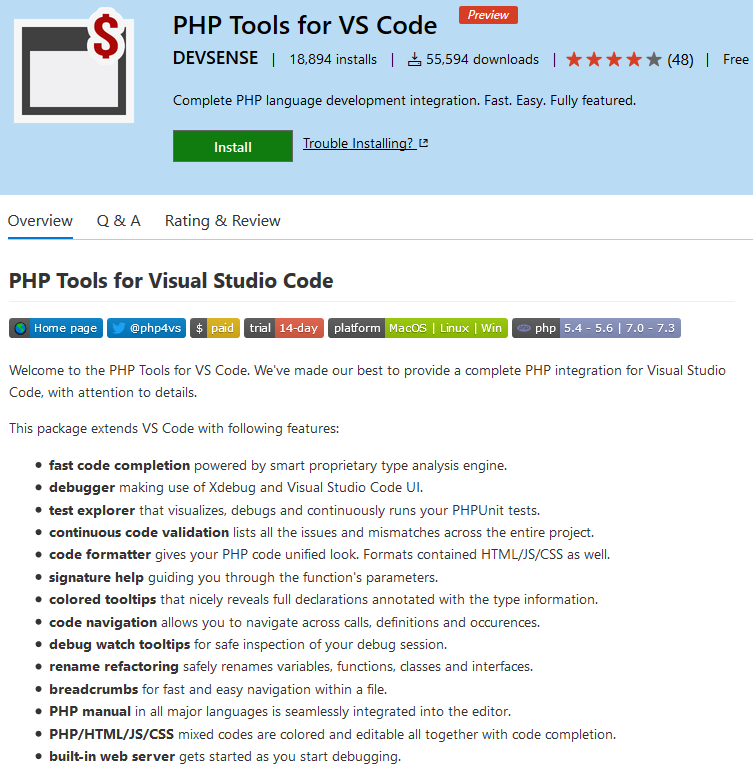This screenshot has height=773, width=753.
Task: Click the built-in web server feature text
Action: (112, 756)
